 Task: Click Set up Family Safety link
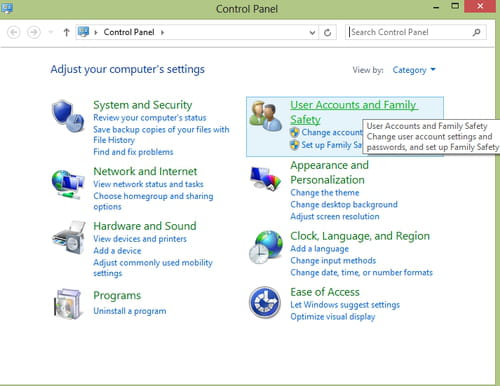[331, 145]
